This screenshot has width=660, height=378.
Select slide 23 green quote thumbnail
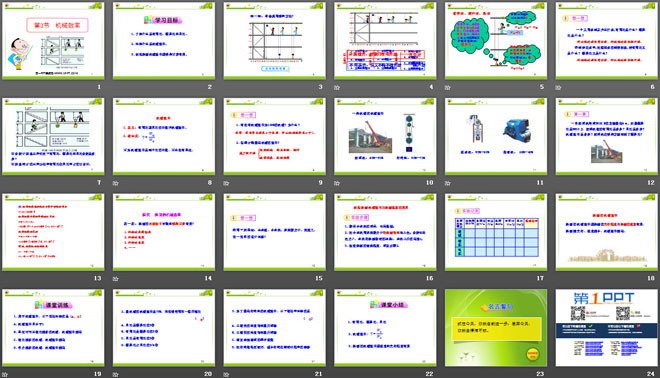coord(496,327)
